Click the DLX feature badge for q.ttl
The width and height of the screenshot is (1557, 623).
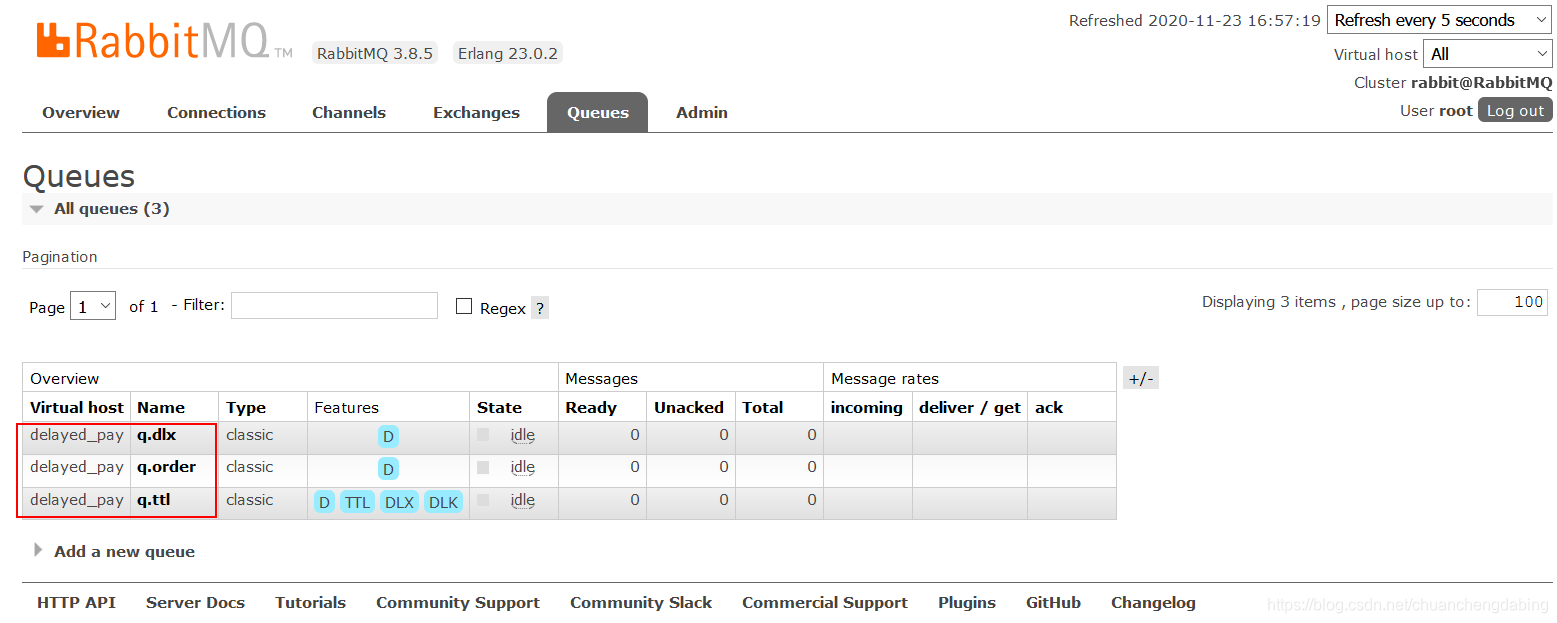[x=400, y=502]
